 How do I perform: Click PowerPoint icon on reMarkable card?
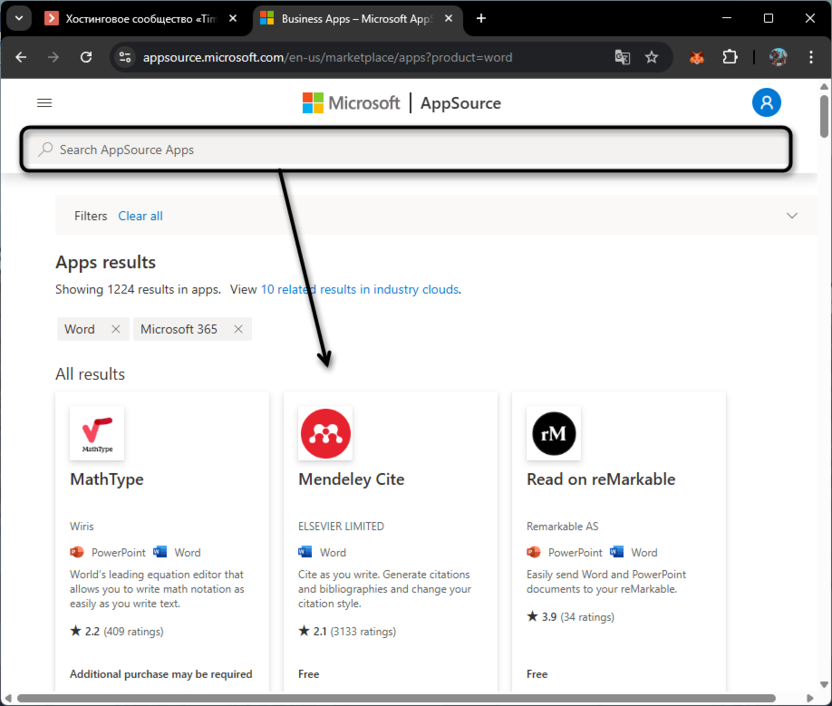coord(533,552)
